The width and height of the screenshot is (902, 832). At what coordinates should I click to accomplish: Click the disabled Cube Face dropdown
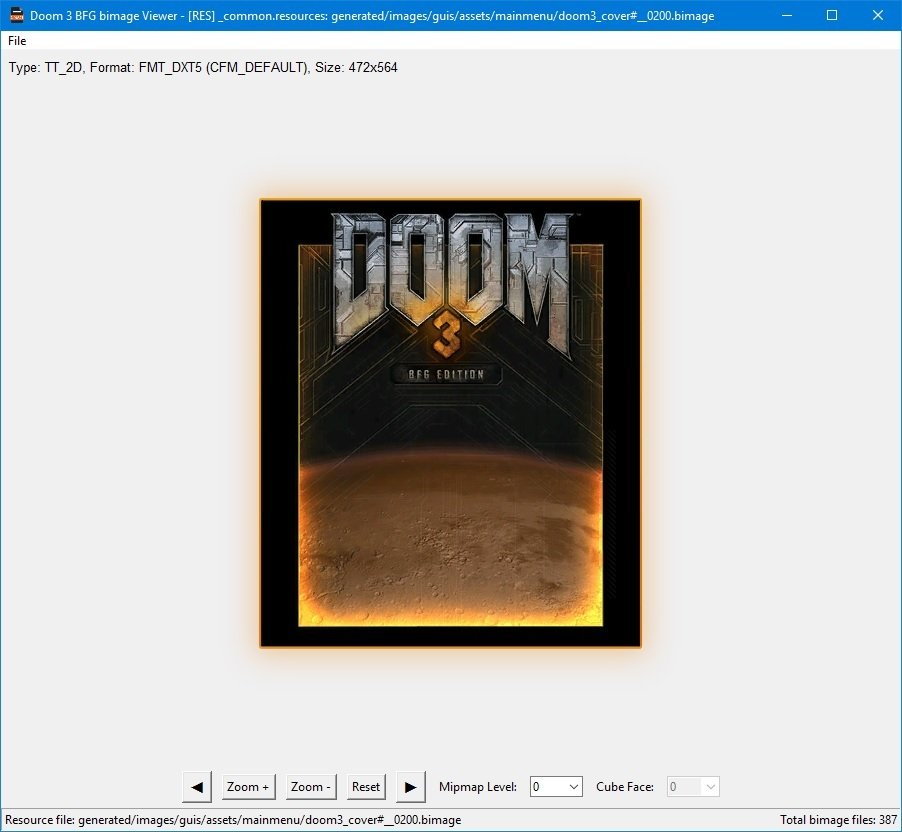coord(693,787)
